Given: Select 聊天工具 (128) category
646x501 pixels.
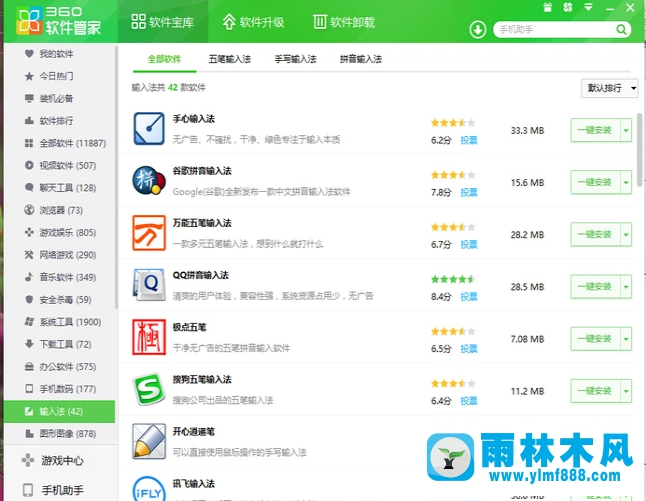Looking at the screenshot, I should coord(60,188).
